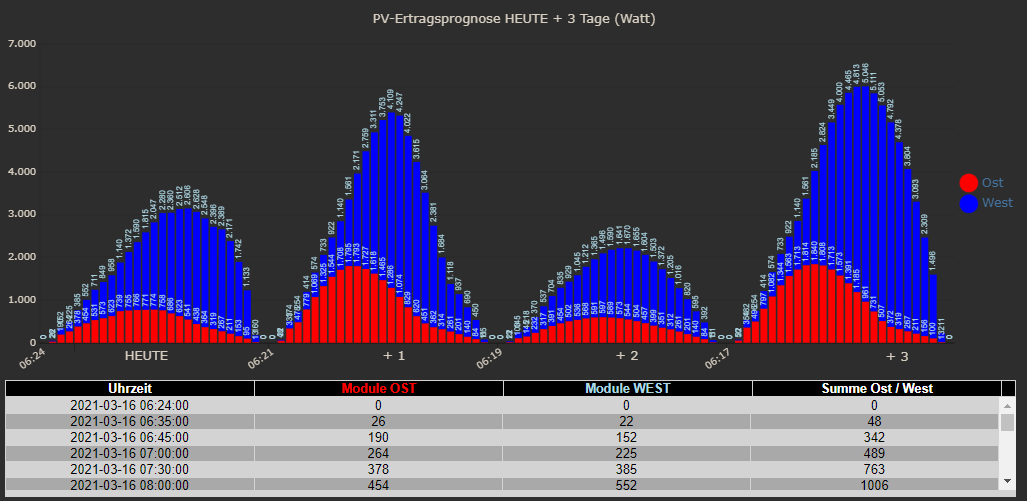Select cell 2021-03-16 07:00:00

pos(130,453)
